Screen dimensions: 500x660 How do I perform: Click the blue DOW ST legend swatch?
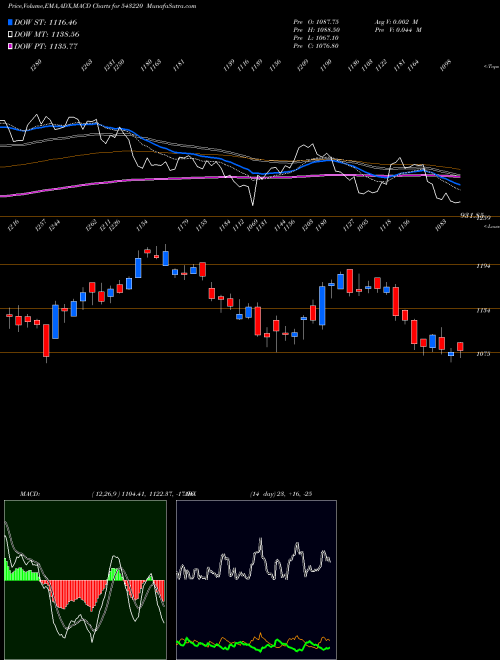(x=11, y=22)
